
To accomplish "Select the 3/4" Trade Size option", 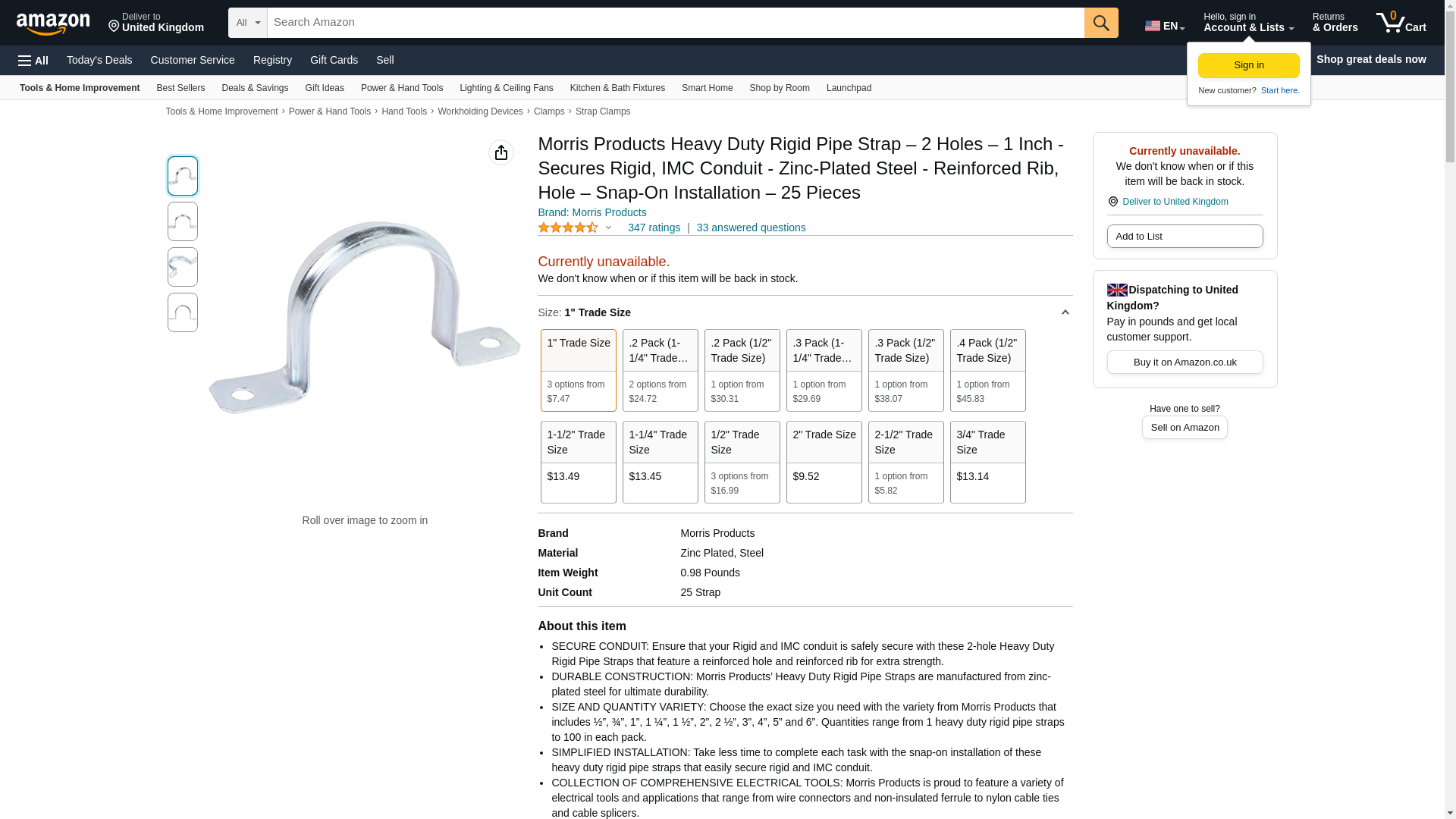I will (x=987, y=462).
